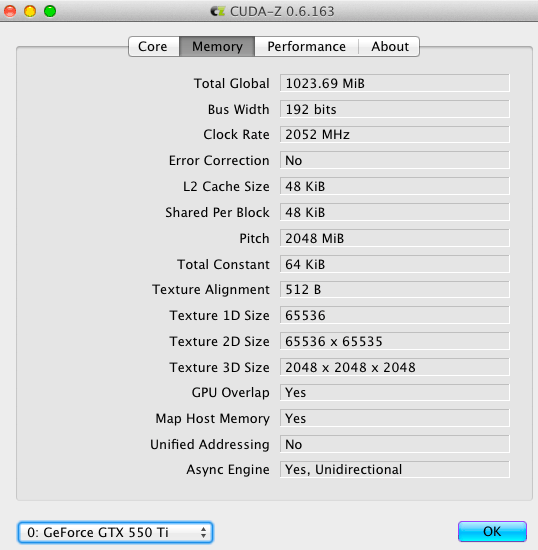Click the Pitch value 2048 MiB
Viewport: 538px width, 550px height.
[395, 238]
